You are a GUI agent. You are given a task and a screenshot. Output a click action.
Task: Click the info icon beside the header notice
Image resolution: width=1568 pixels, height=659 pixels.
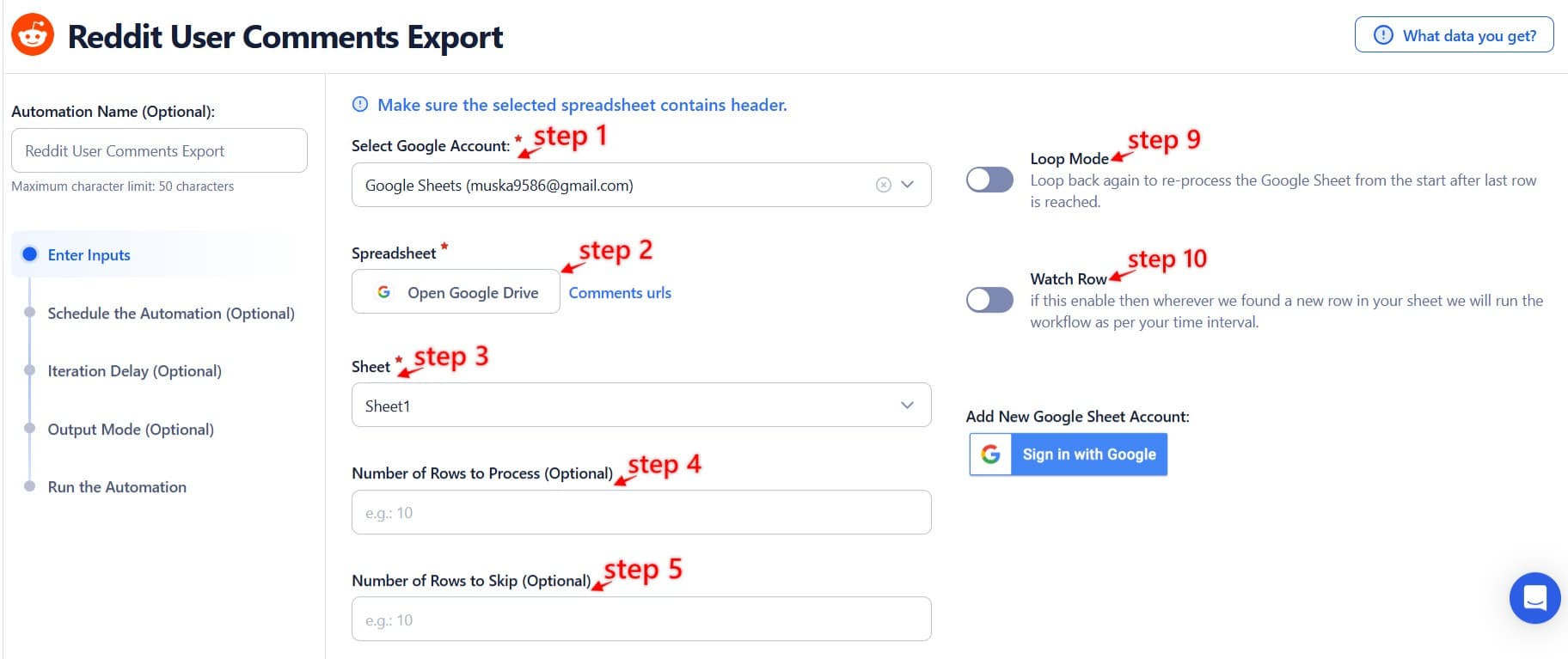(x=360, y=105)
